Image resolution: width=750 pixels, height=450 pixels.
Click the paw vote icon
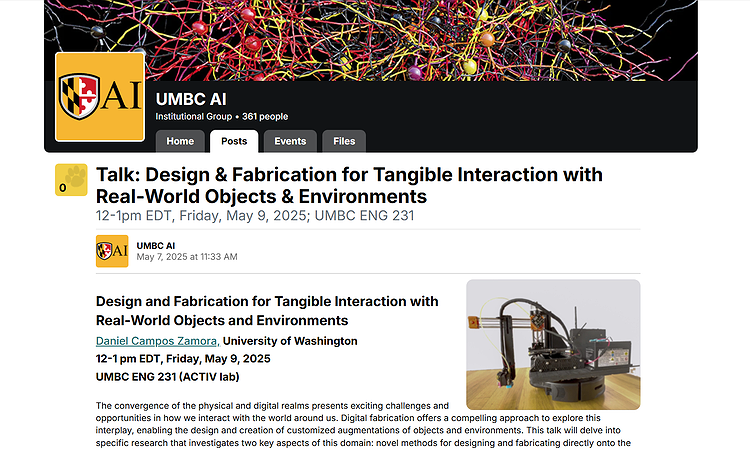coord(71,180)
